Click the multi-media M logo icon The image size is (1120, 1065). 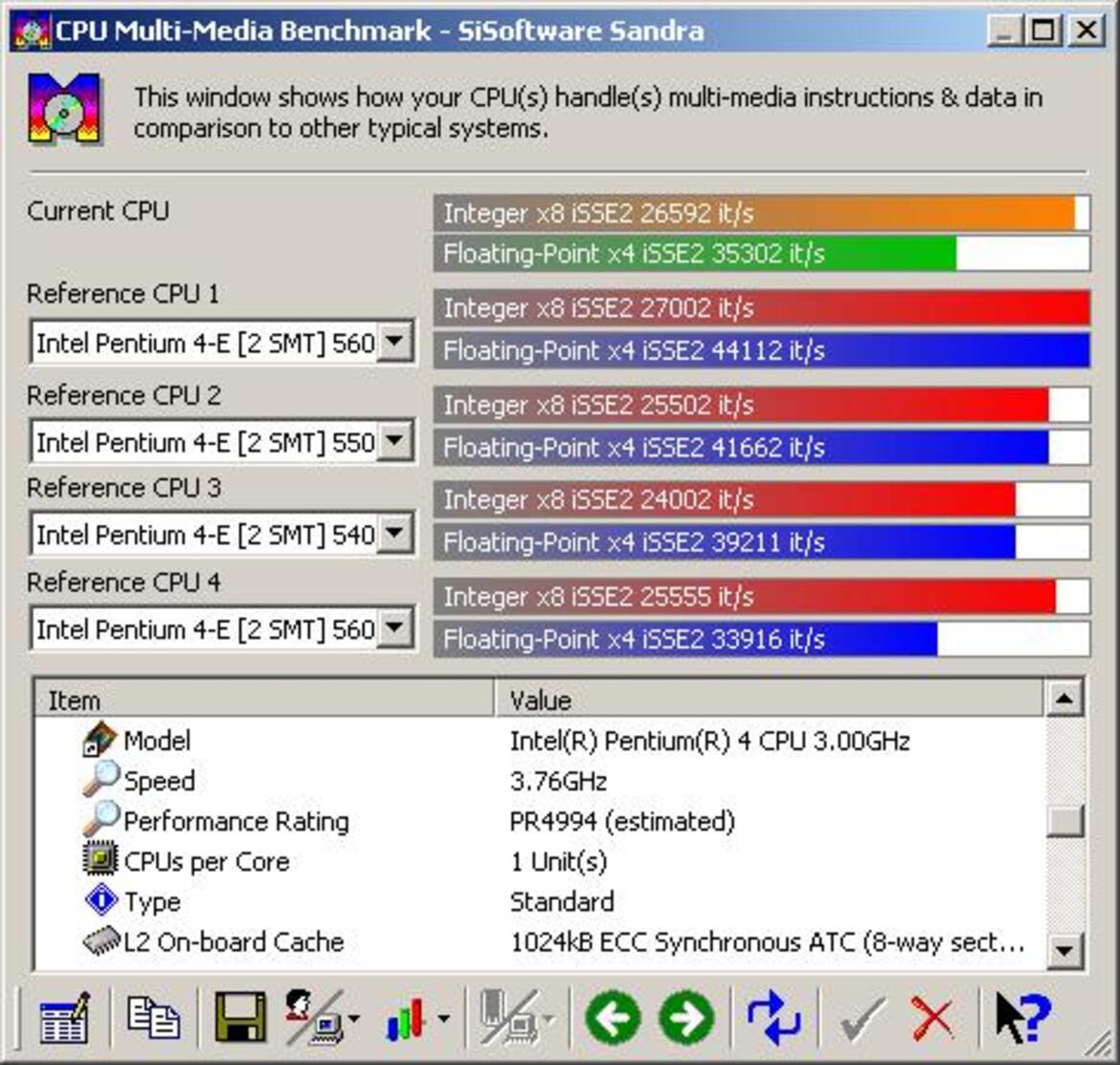64,108
